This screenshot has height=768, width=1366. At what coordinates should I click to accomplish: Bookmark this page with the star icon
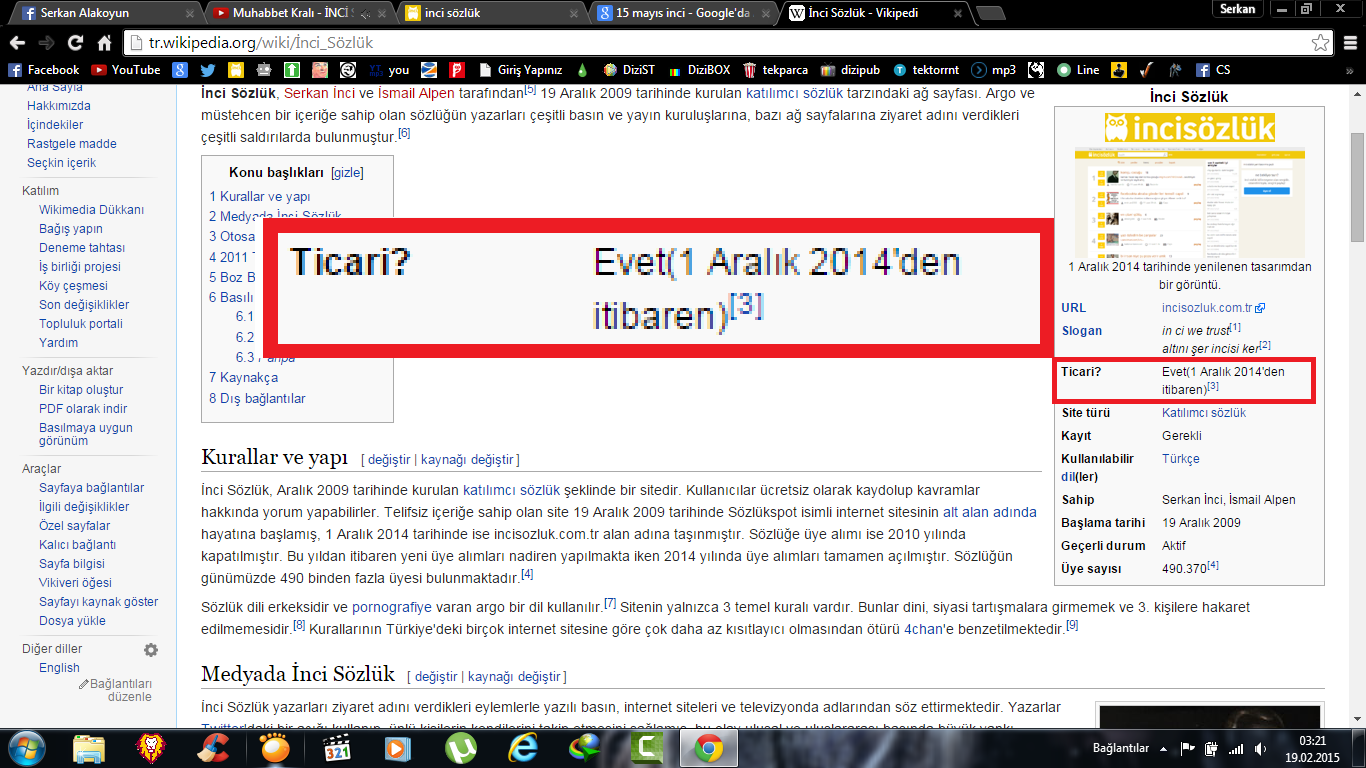pyautogui.click(x=1320, y=44)
